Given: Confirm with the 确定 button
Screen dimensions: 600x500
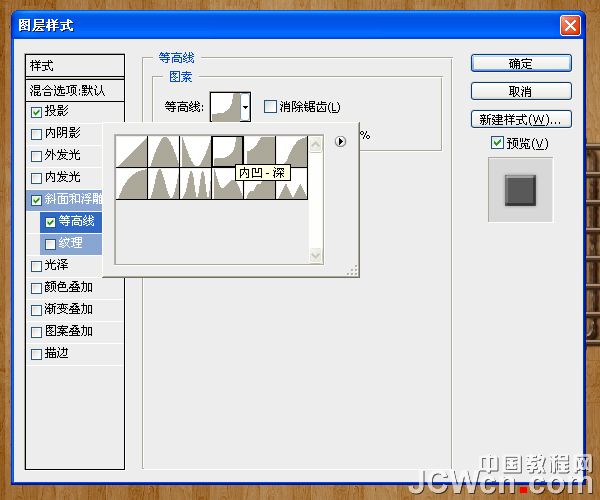Looking at the screenshot, I should pos(521,63).
